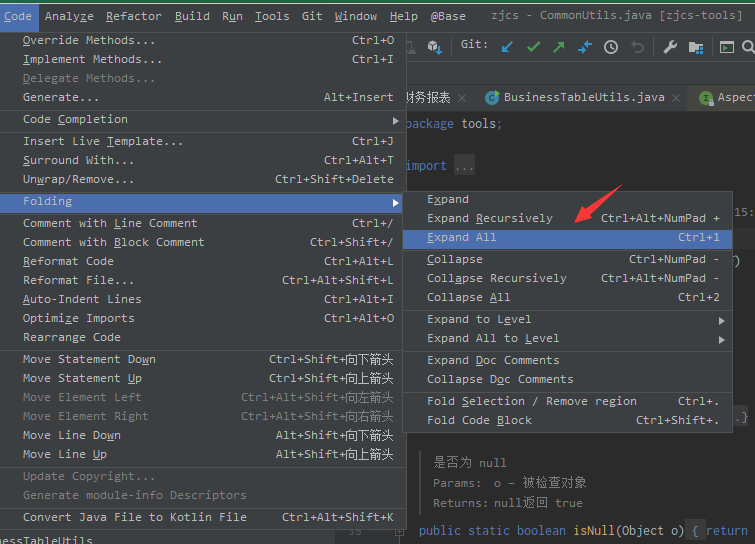Expand the folded import ... block
The width and height of the screenshot is (755, 544).
coord(465,166)
